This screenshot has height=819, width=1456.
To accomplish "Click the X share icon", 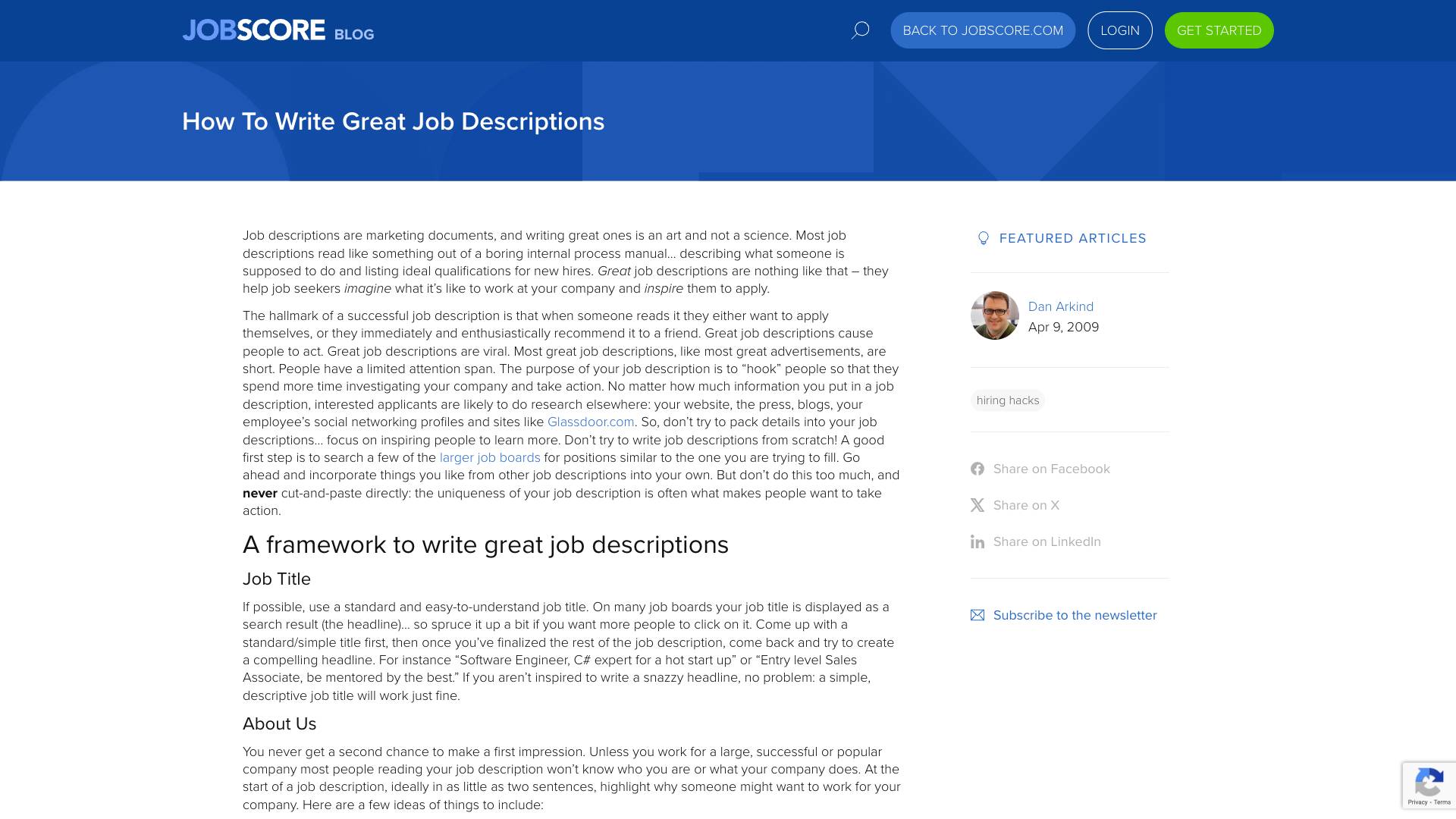I will 977,505.
